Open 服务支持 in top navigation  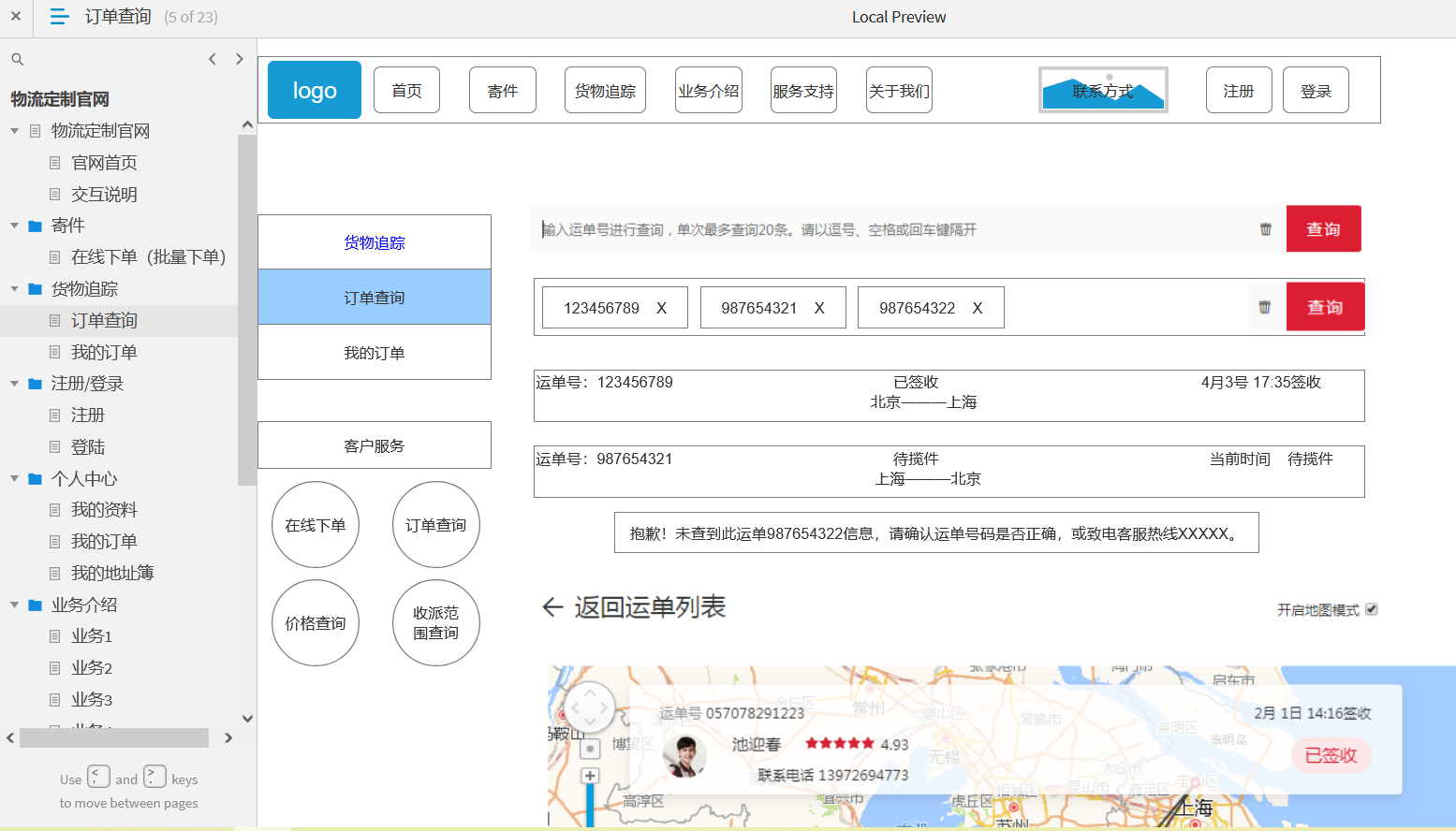(x=803, y=90)
